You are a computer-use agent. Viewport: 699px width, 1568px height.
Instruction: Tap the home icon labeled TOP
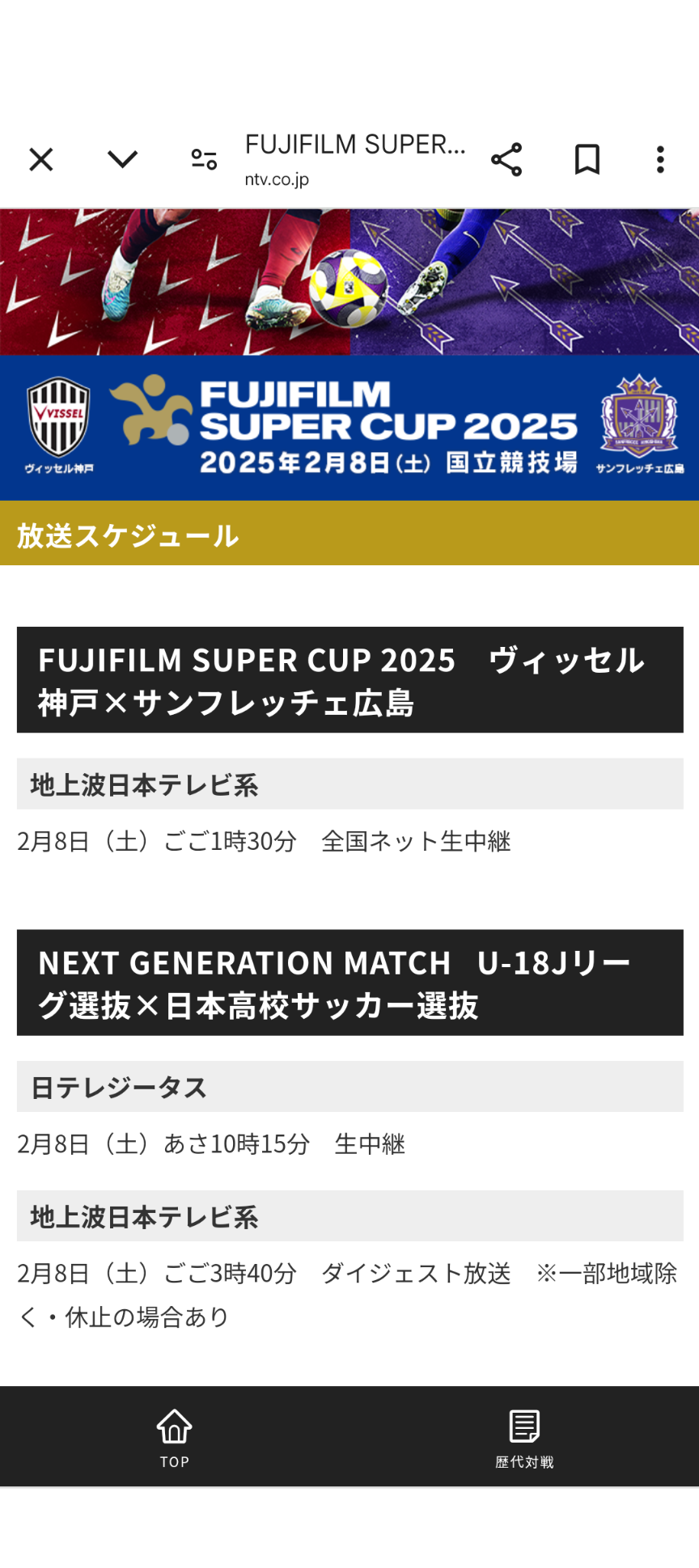click(175, 1436)
